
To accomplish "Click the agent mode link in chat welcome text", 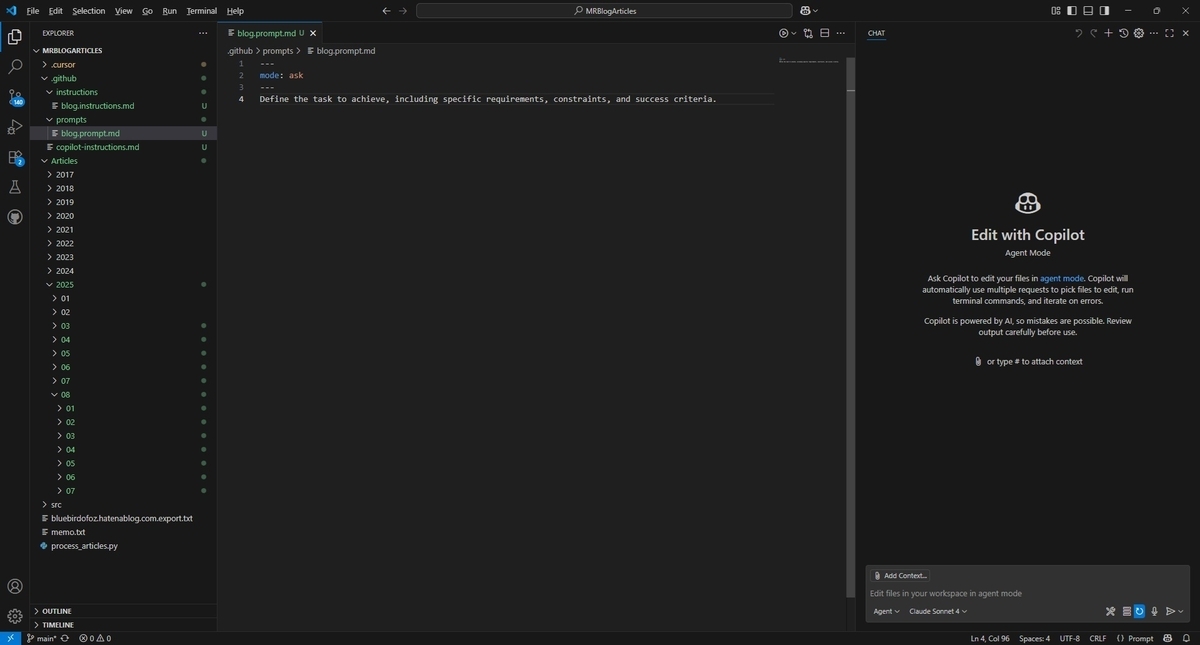I will [x=1060, y=278].
